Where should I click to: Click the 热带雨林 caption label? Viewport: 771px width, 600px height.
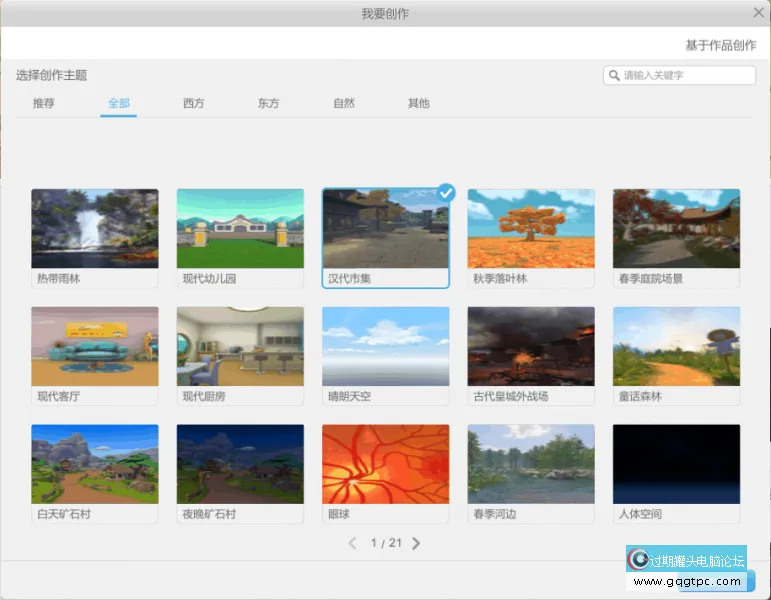click(59, 278)
